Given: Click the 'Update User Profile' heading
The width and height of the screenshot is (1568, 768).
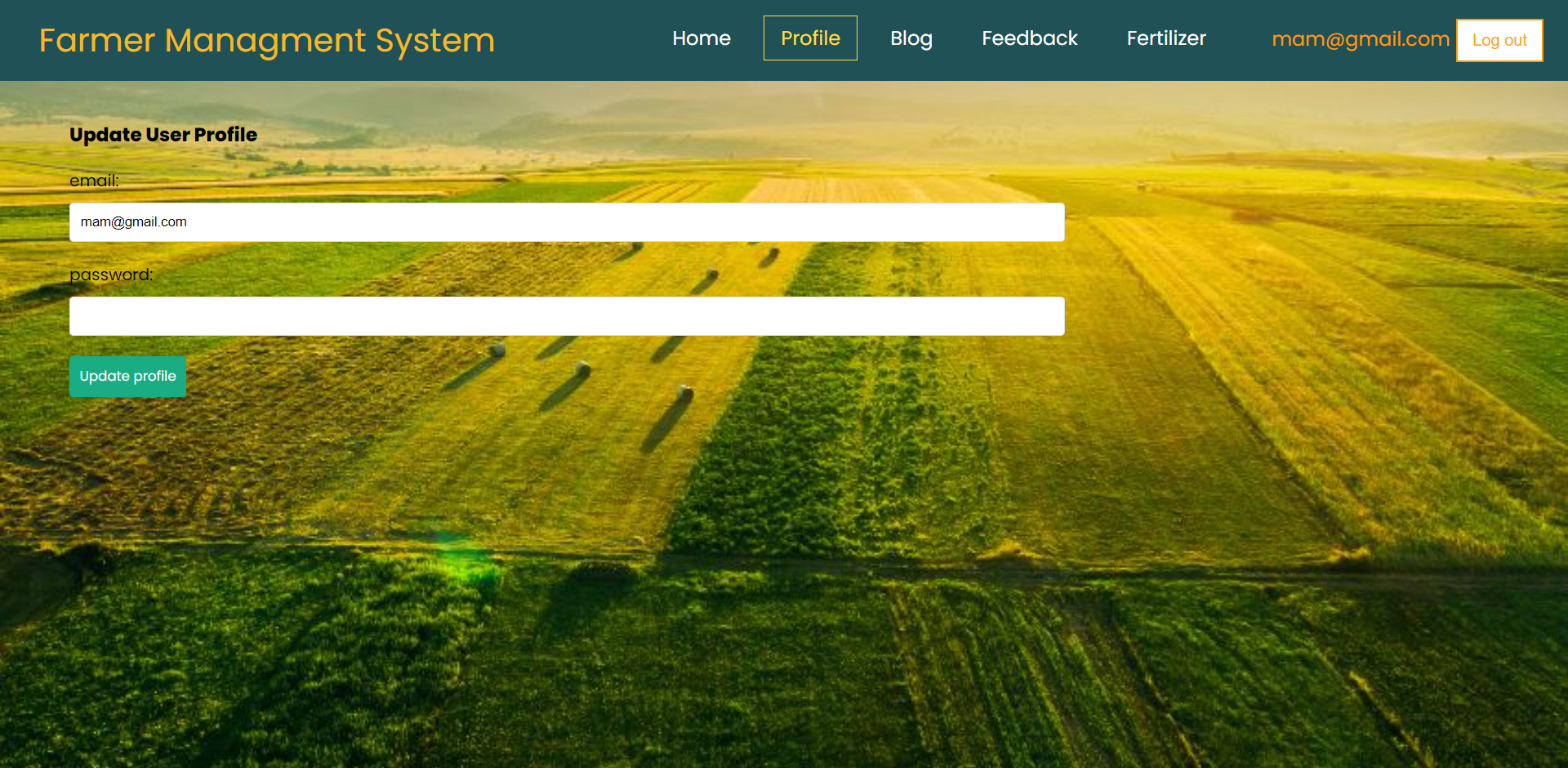Looking at the screenshot, I should (x=163, y=135).
